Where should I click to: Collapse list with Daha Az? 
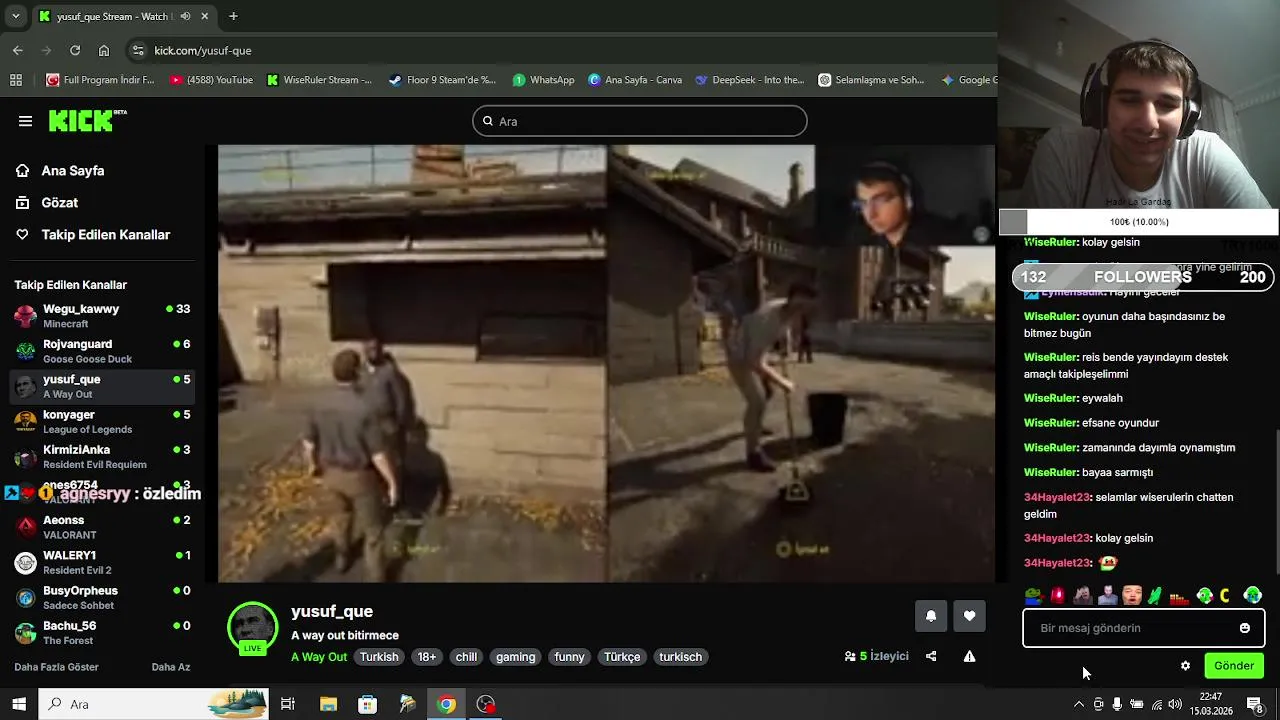point(171,667)
